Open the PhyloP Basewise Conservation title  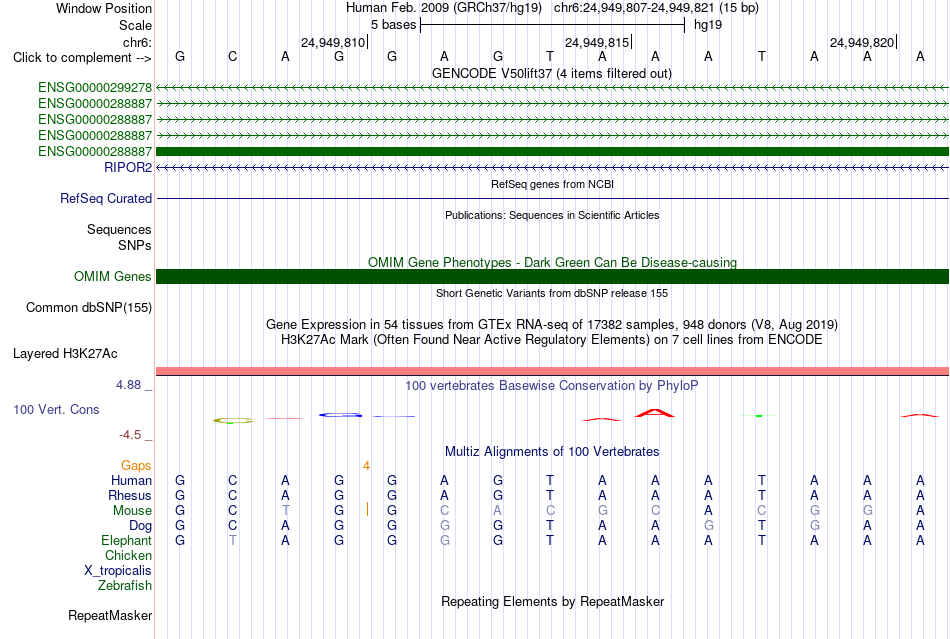pos(552,386)
